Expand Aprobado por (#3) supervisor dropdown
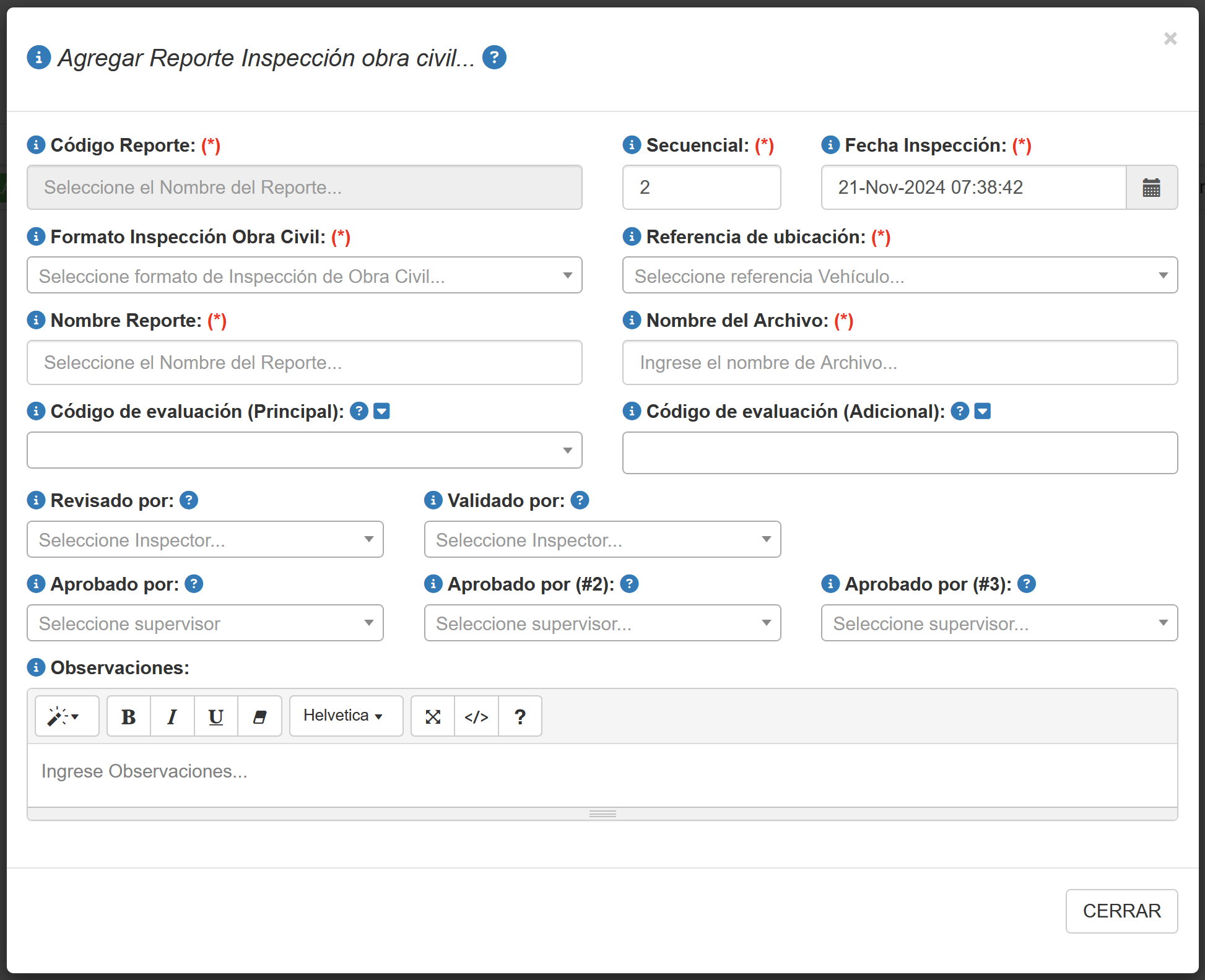This screenshot has height=980, width=1205. point(999,623)
